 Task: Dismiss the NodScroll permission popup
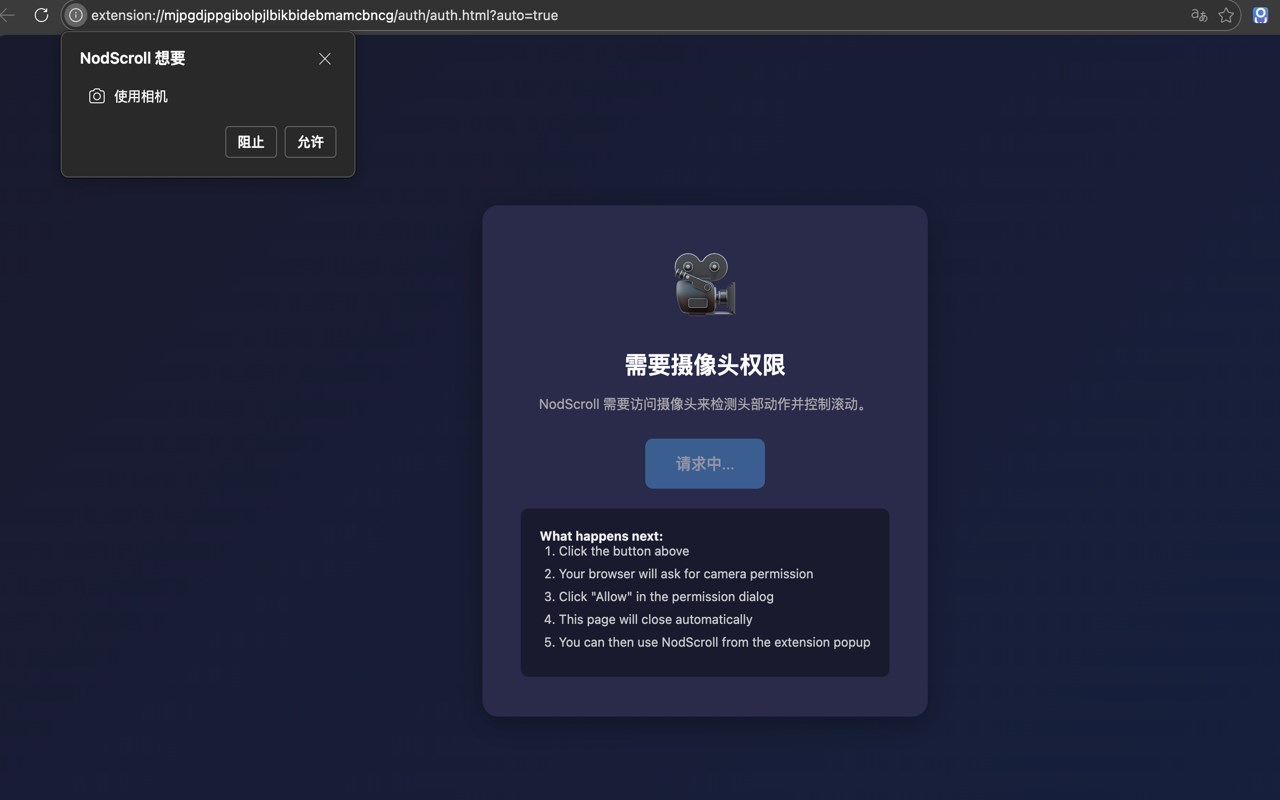325,59
